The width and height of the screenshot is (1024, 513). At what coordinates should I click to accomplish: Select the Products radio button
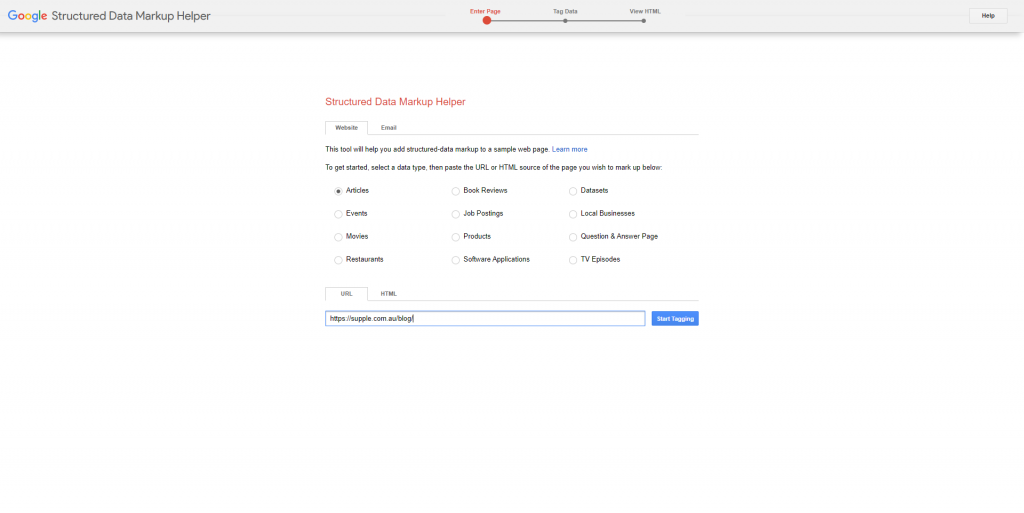tap(456, 237)
